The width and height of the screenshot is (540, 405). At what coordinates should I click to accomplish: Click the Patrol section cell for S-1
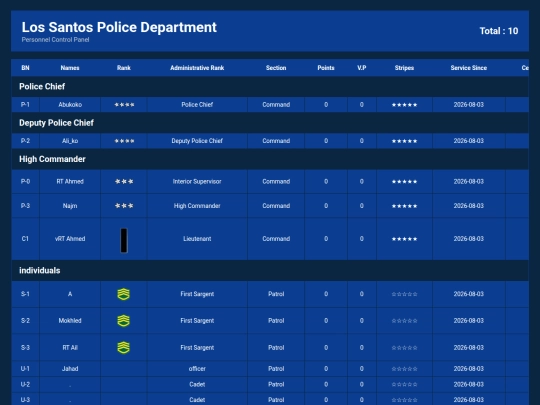point(276,294)
